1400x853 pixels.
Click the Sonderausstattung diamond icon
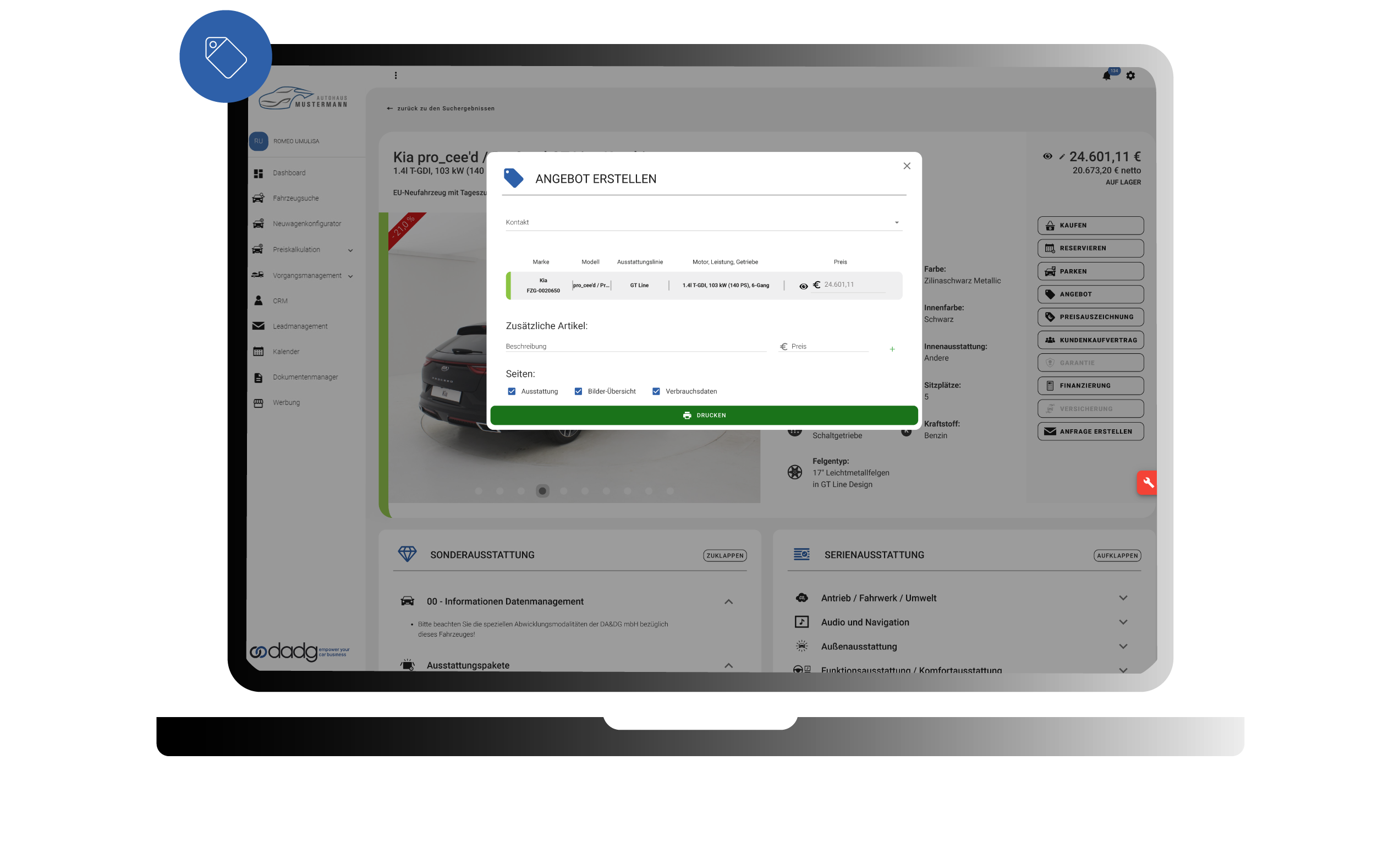coord(408,554)
